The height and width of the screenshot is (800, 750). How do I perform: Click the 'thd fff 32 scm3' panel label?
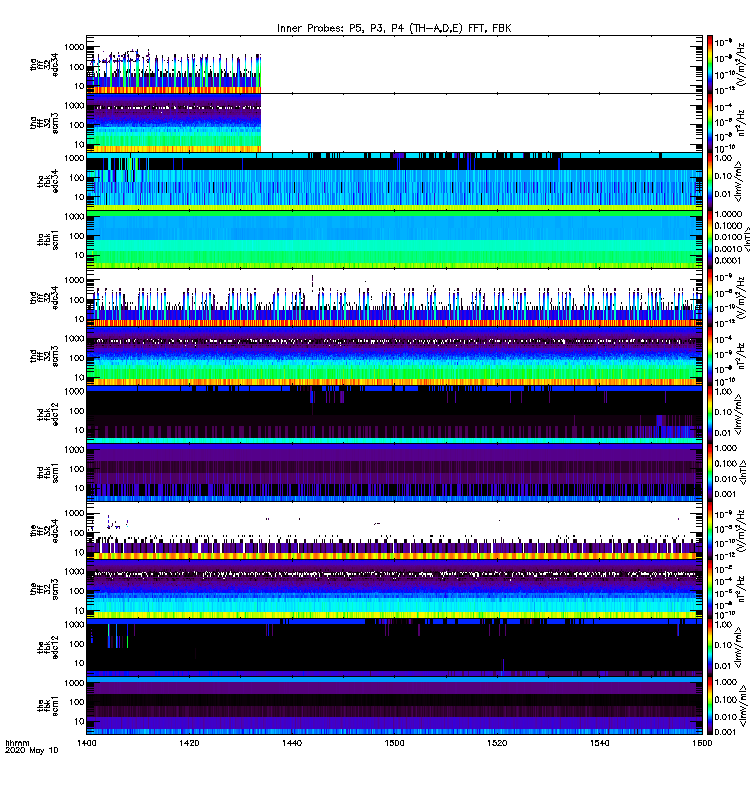[44, 356]
